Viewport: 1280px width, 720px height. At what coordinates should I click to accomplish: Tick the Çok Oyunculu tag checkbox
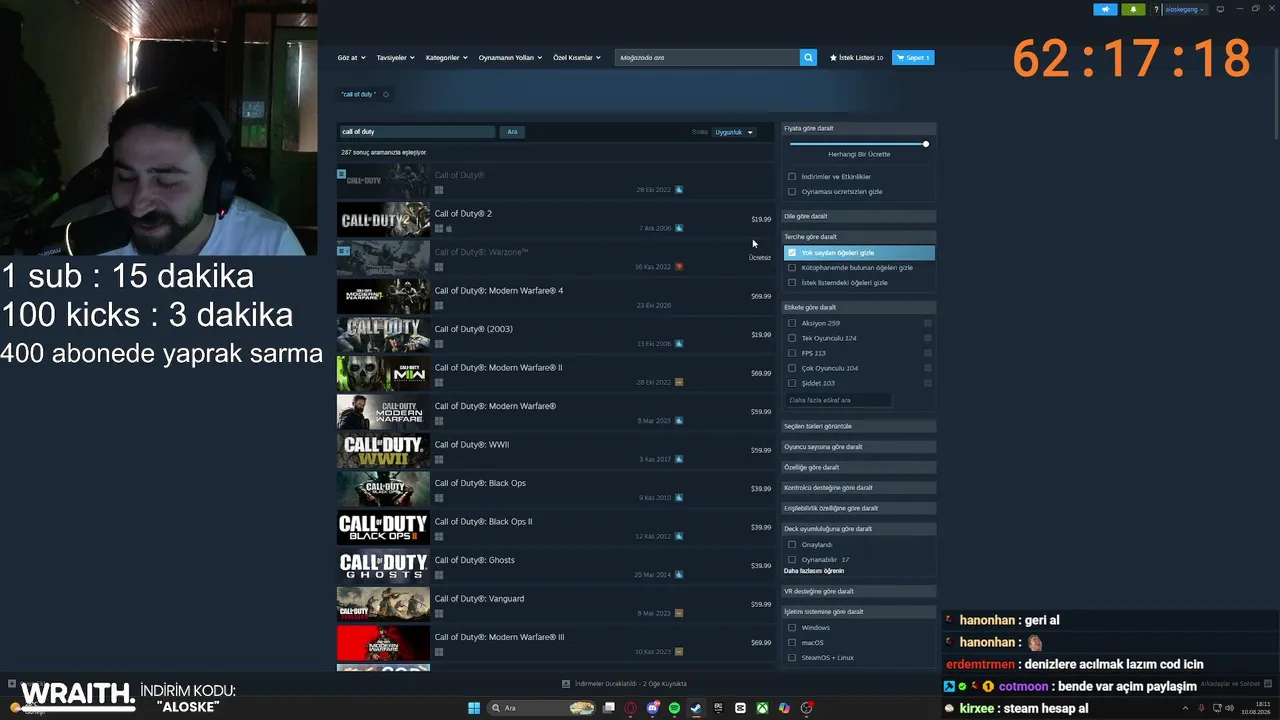pos(792,368)
